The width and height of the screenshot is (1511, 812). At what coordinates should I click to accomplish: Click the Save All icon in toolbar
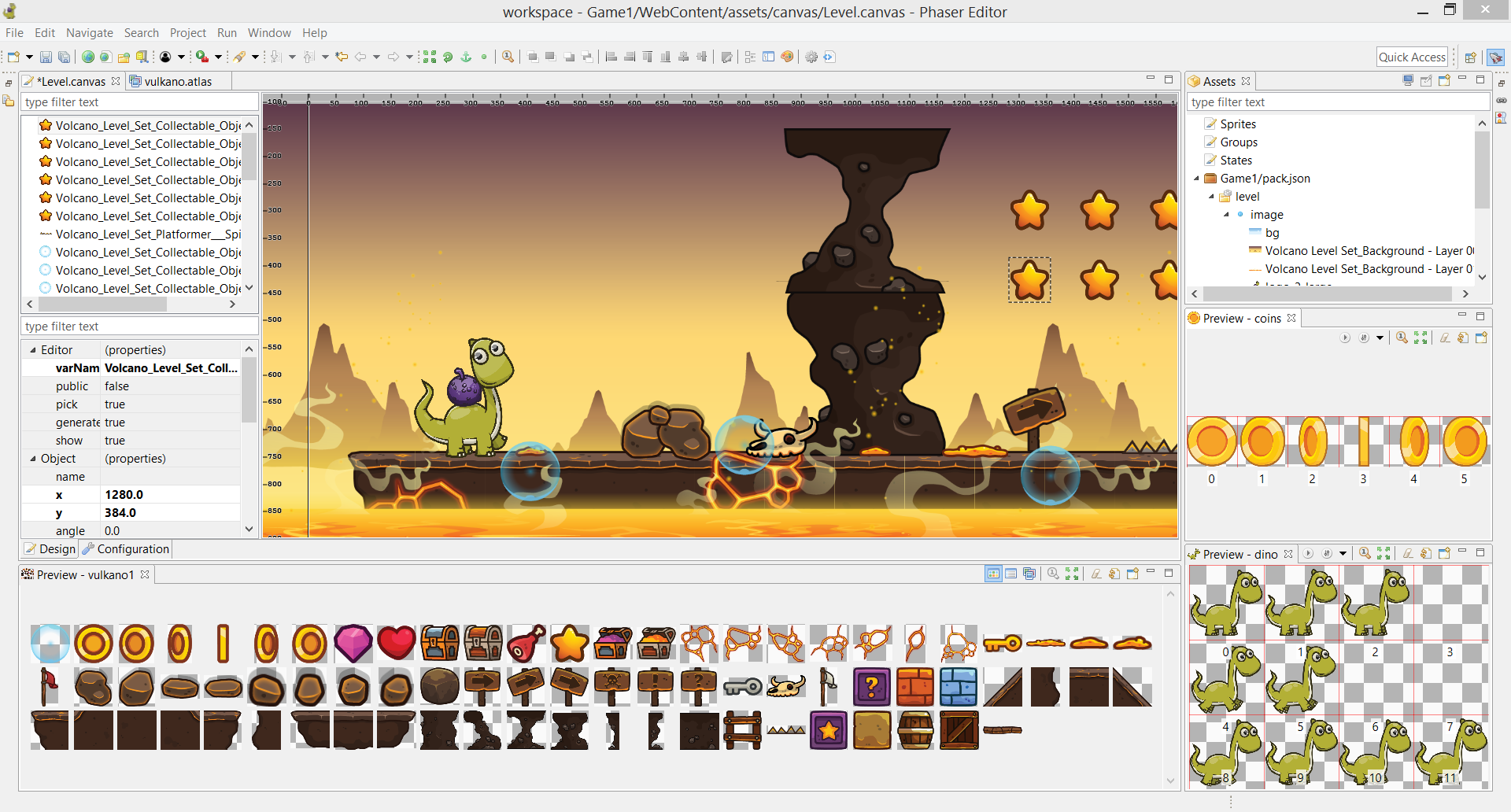tap(64, 57)
